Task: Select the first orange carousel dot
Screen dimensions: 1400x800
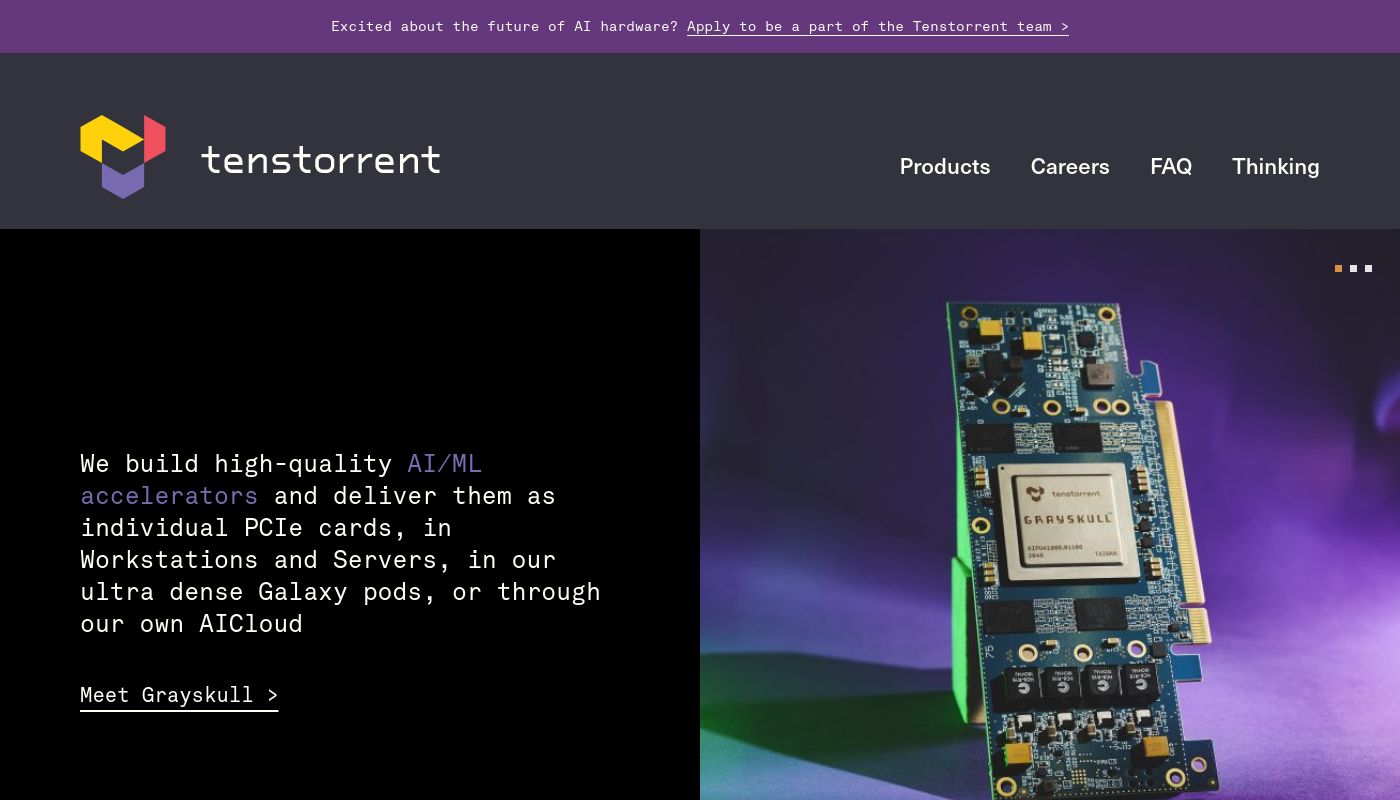Action: point(1339,268)
